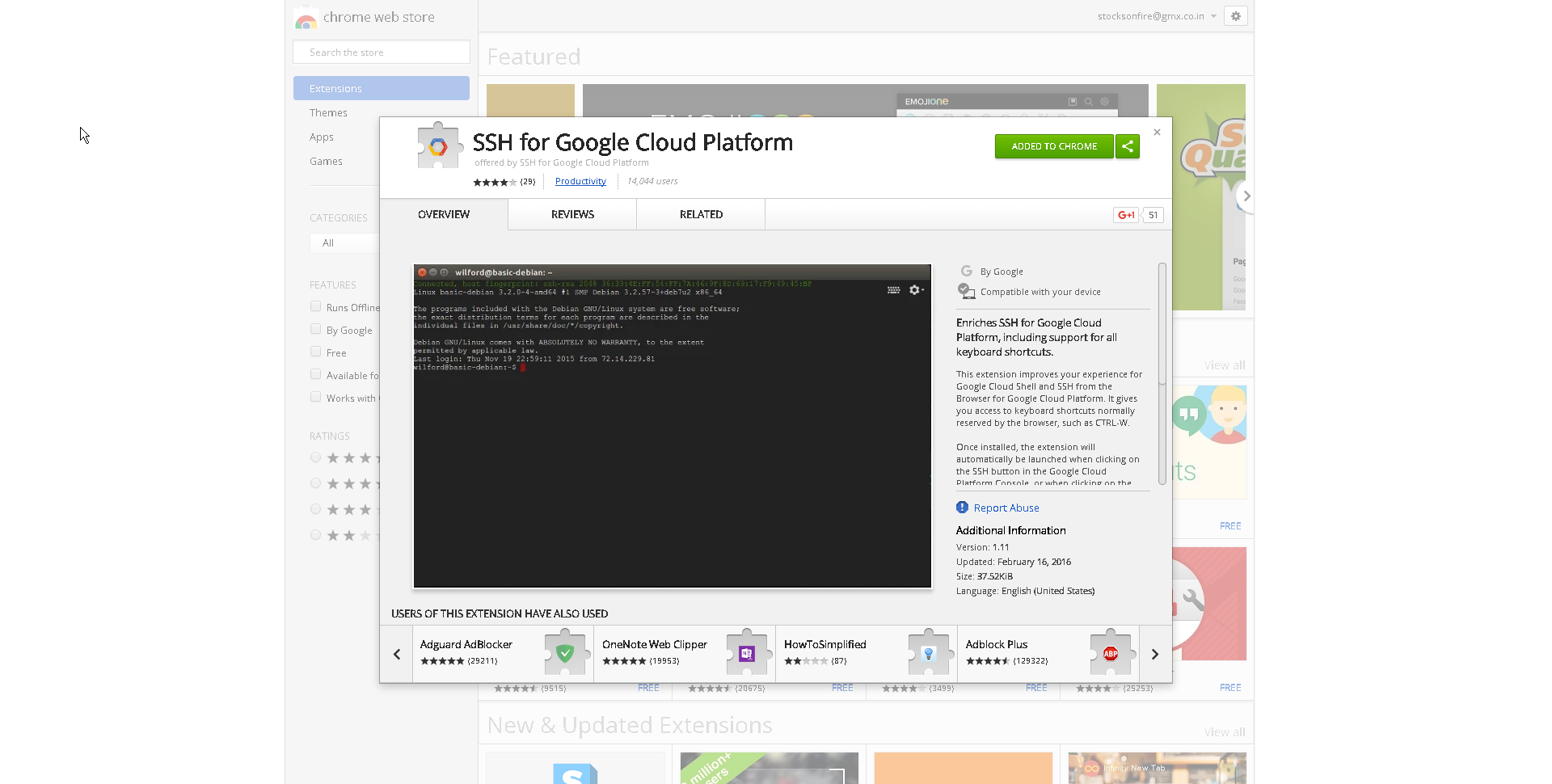Image resolution: width=1552 pixels, height=784 pixels.
Task: Click the Report Abuse alert icon
Action: [x=962, y=507]
